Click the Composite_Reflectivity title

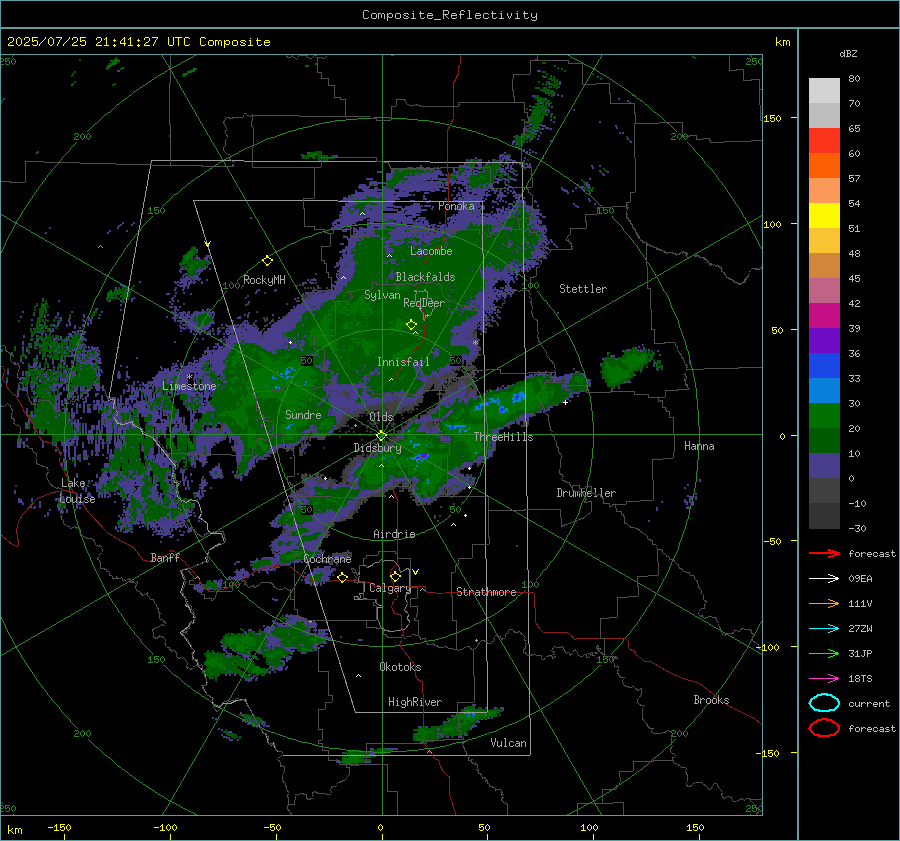[449, 15]
